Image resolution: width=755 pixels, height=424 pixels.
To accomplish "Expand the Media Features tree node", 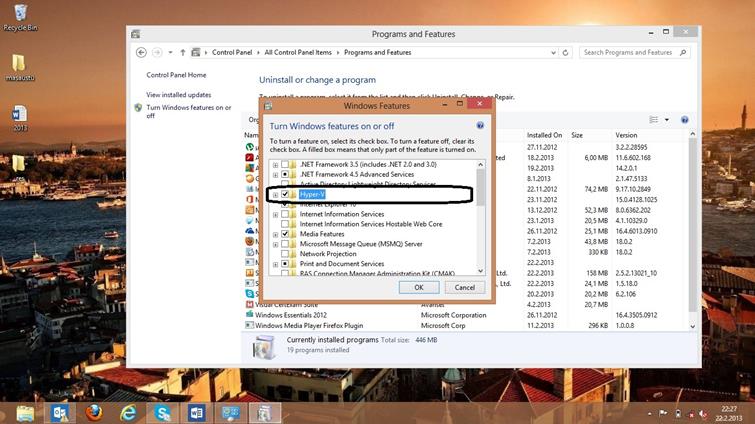I will tap(275, 234).
